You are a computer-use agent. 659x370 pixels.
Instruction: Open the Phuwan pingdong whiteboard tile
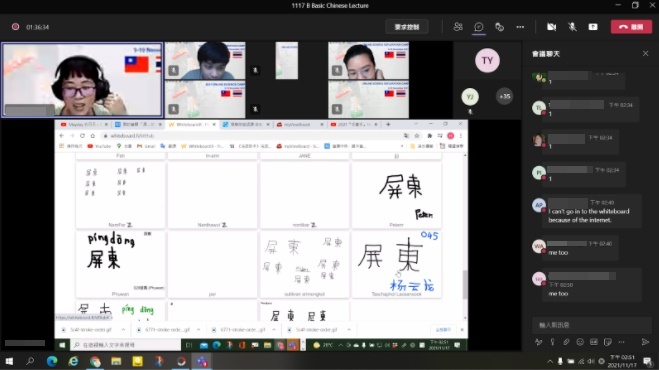[120, 264]
